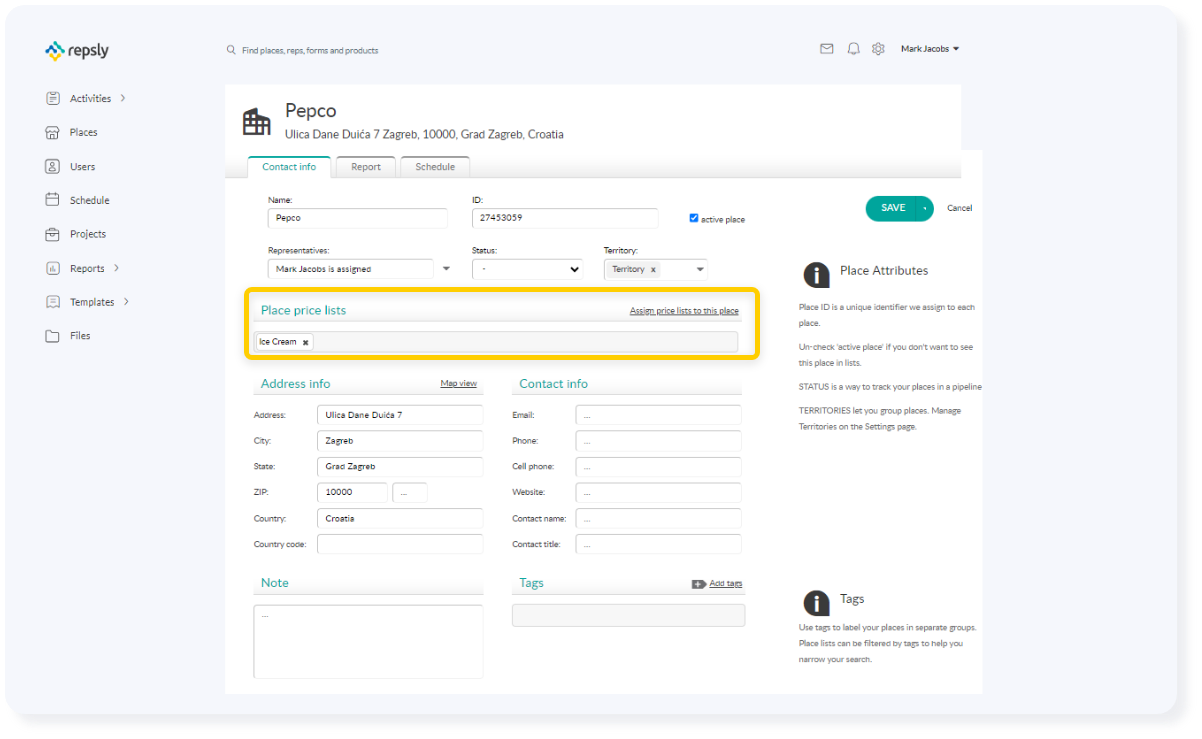This screenshot has width=1202, height=739.
Task: Click the Cell phone input field
Action: pyautogui.click(x=659, y=466)
